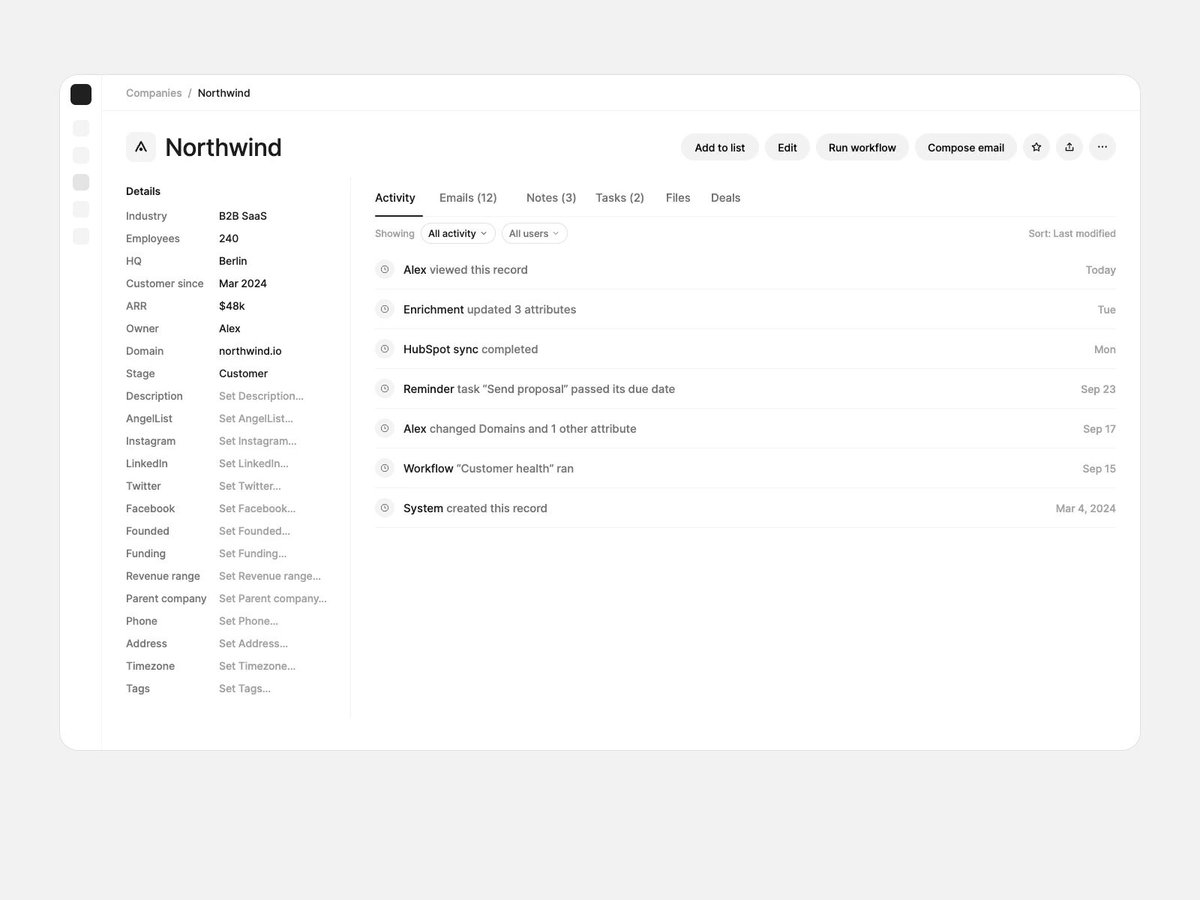Image resolution: width=1200 pixels, height=900 pixels.
Task: Click the black app logo in sidebar
Action: [x=81, y=95]
